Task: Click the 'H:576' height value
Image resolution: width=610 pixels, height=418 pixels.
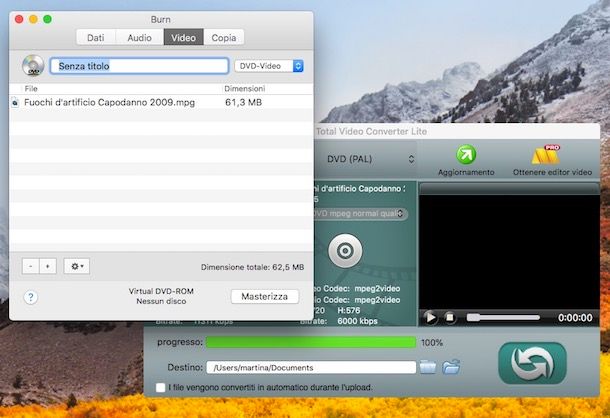Action: coord(349,311)
